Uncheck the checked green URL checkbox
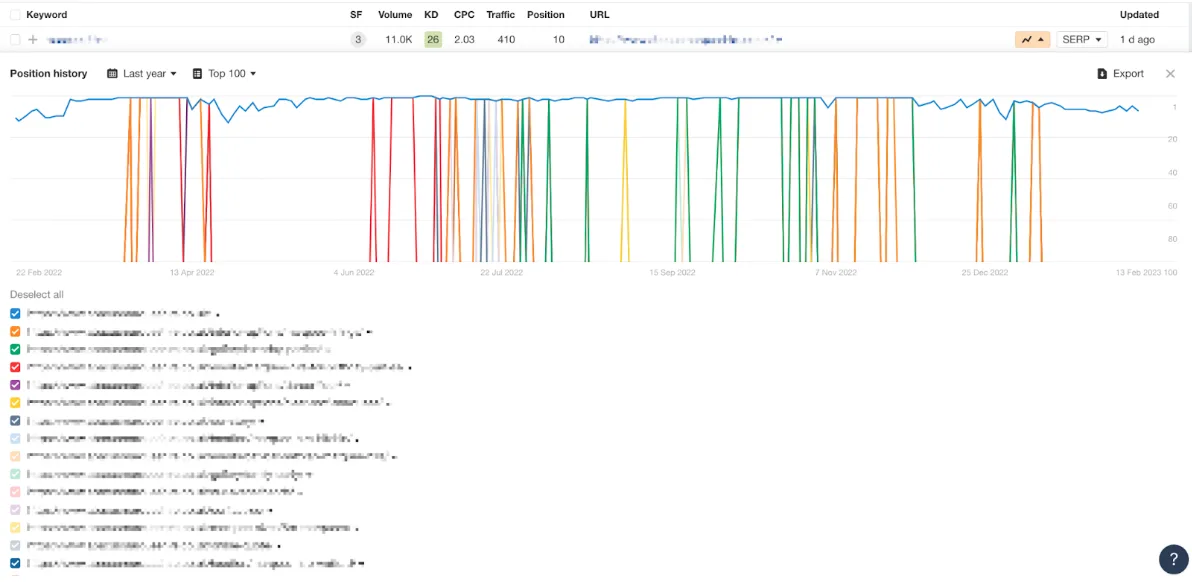 click(x=15, y=350)
